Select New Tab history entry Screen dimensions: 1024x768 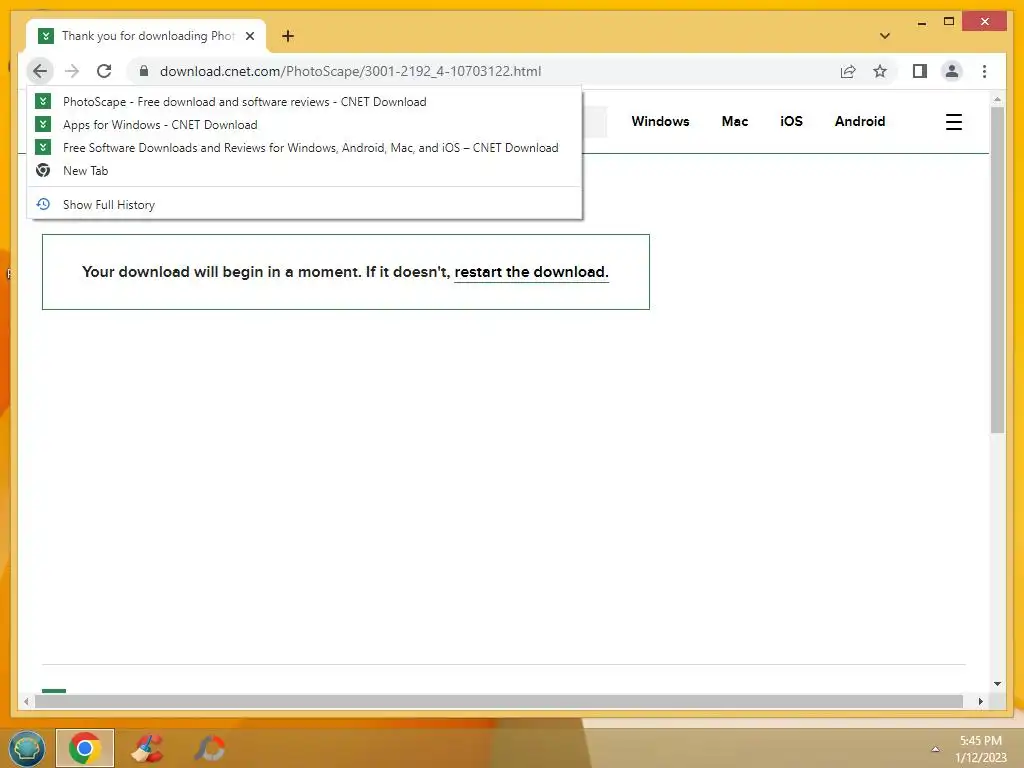click(304, 170)
